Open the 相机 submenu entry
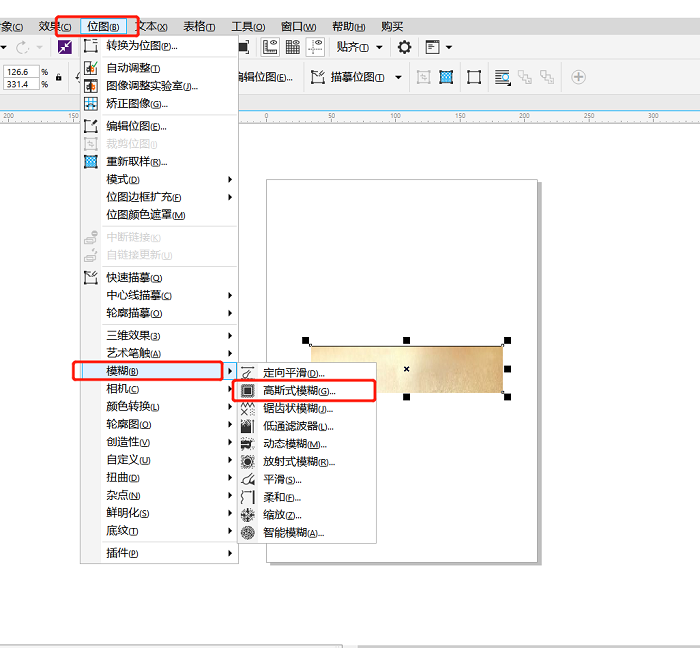The image size is (700, 648). (159, 389)
